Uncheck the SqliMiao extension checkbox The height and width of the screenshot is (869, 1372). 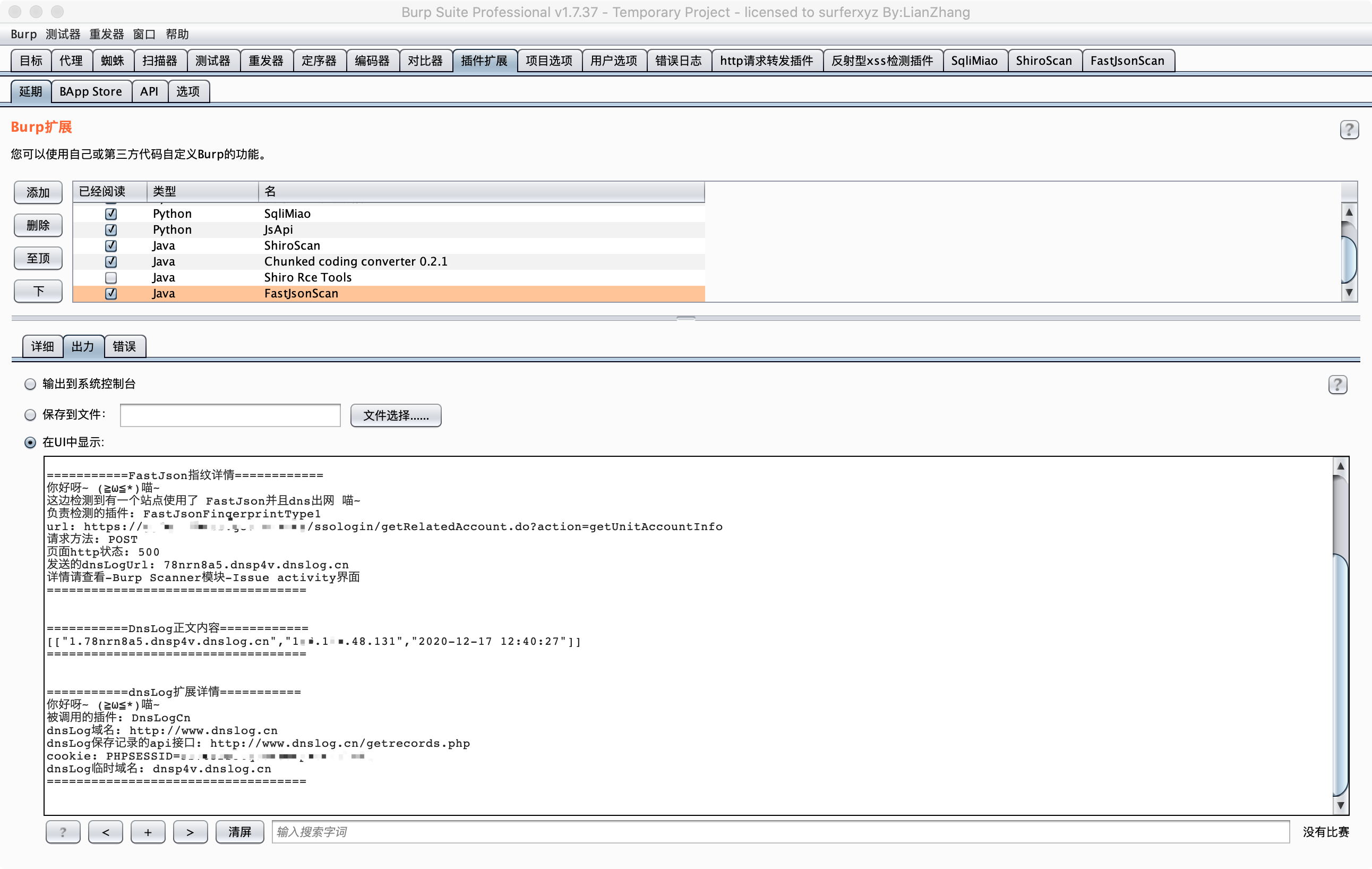pyautogui.click(x=110, y=214)
